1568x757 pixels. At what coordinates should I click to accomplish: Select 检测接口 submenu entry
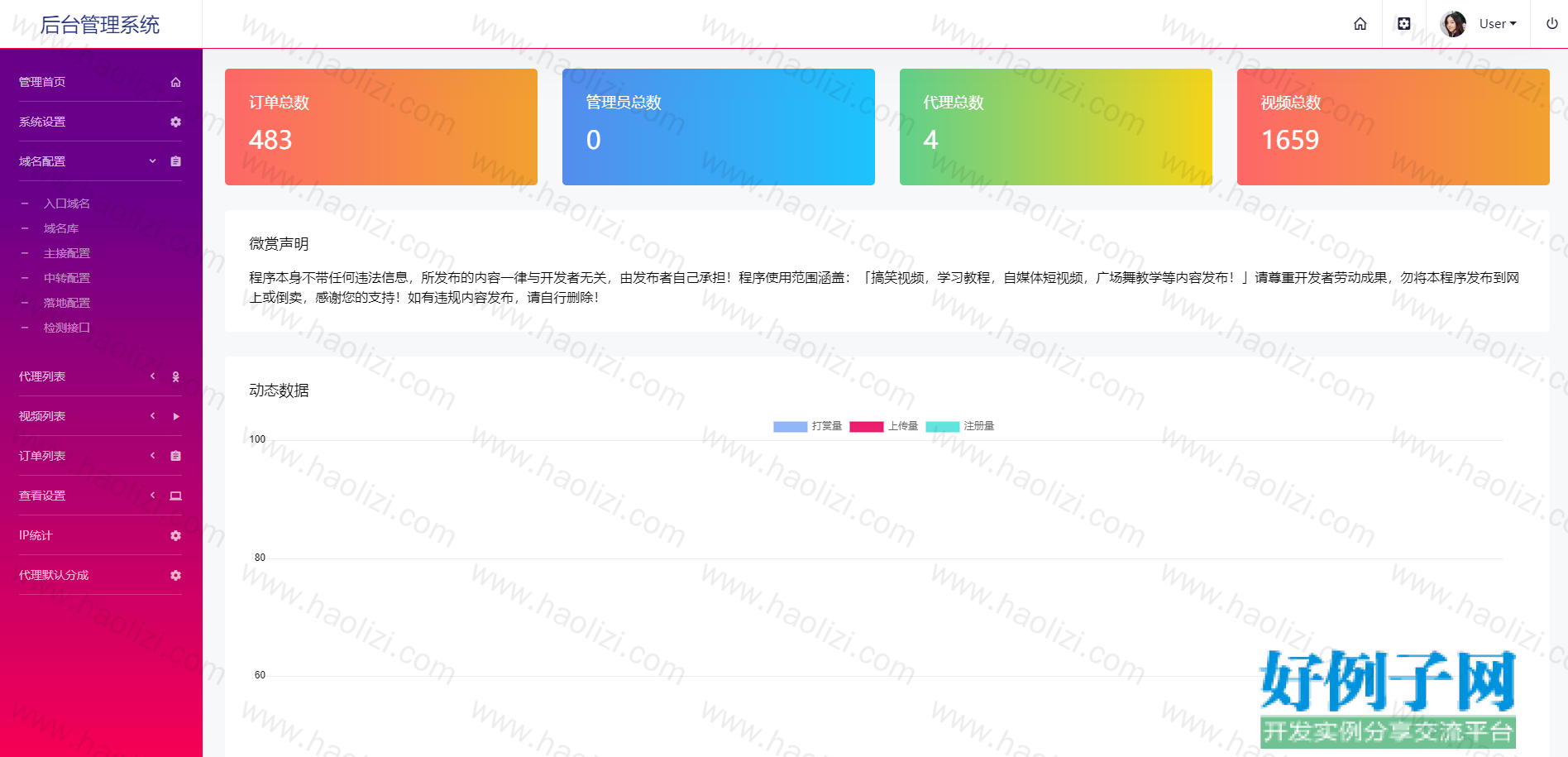[x=67, y=328]
